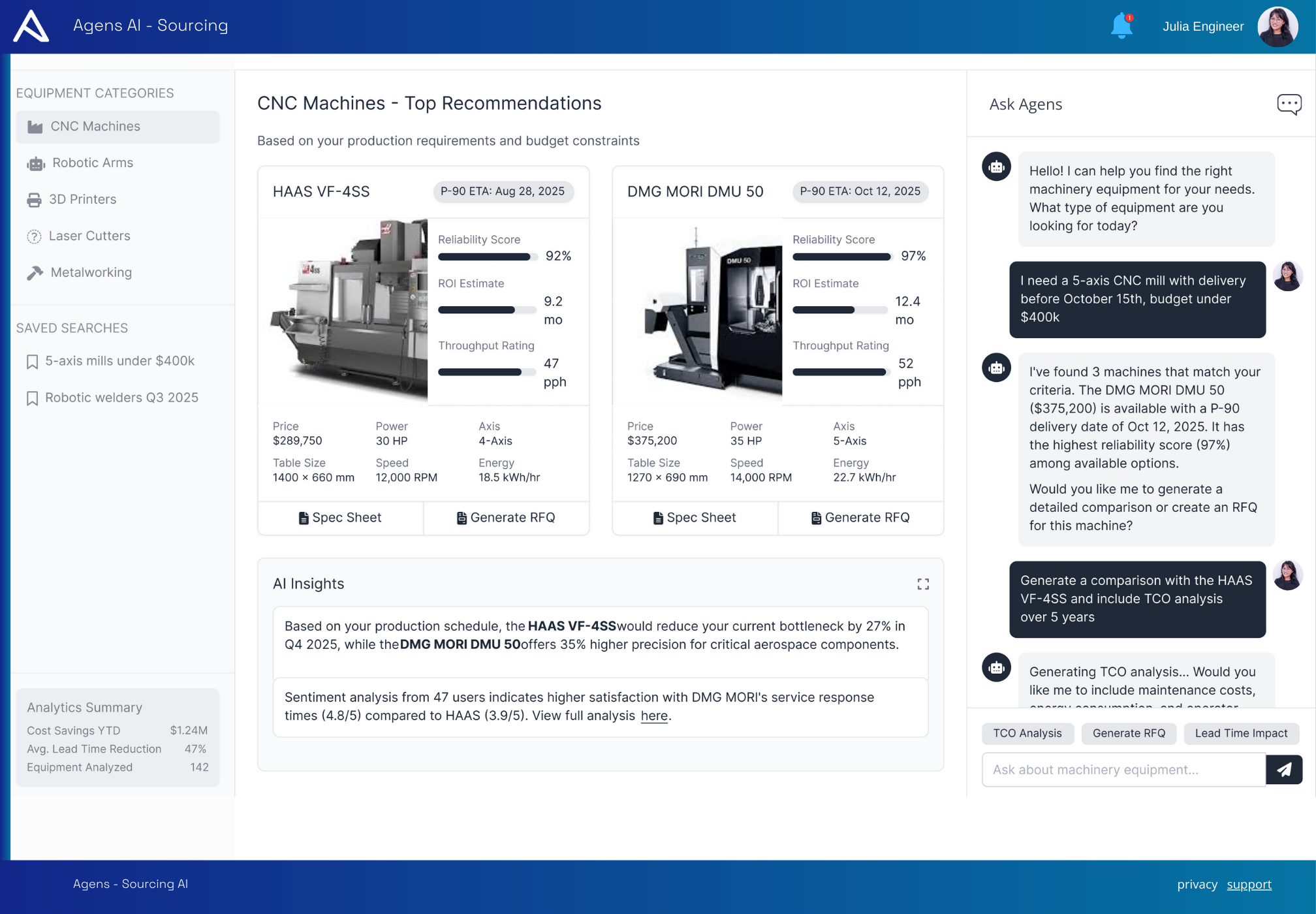Image resolution: width=1316 pixels, height=914 pixels.
Task: Open Spec Sheet for DMG MORI DMU 50
Action: pos(695,518)
